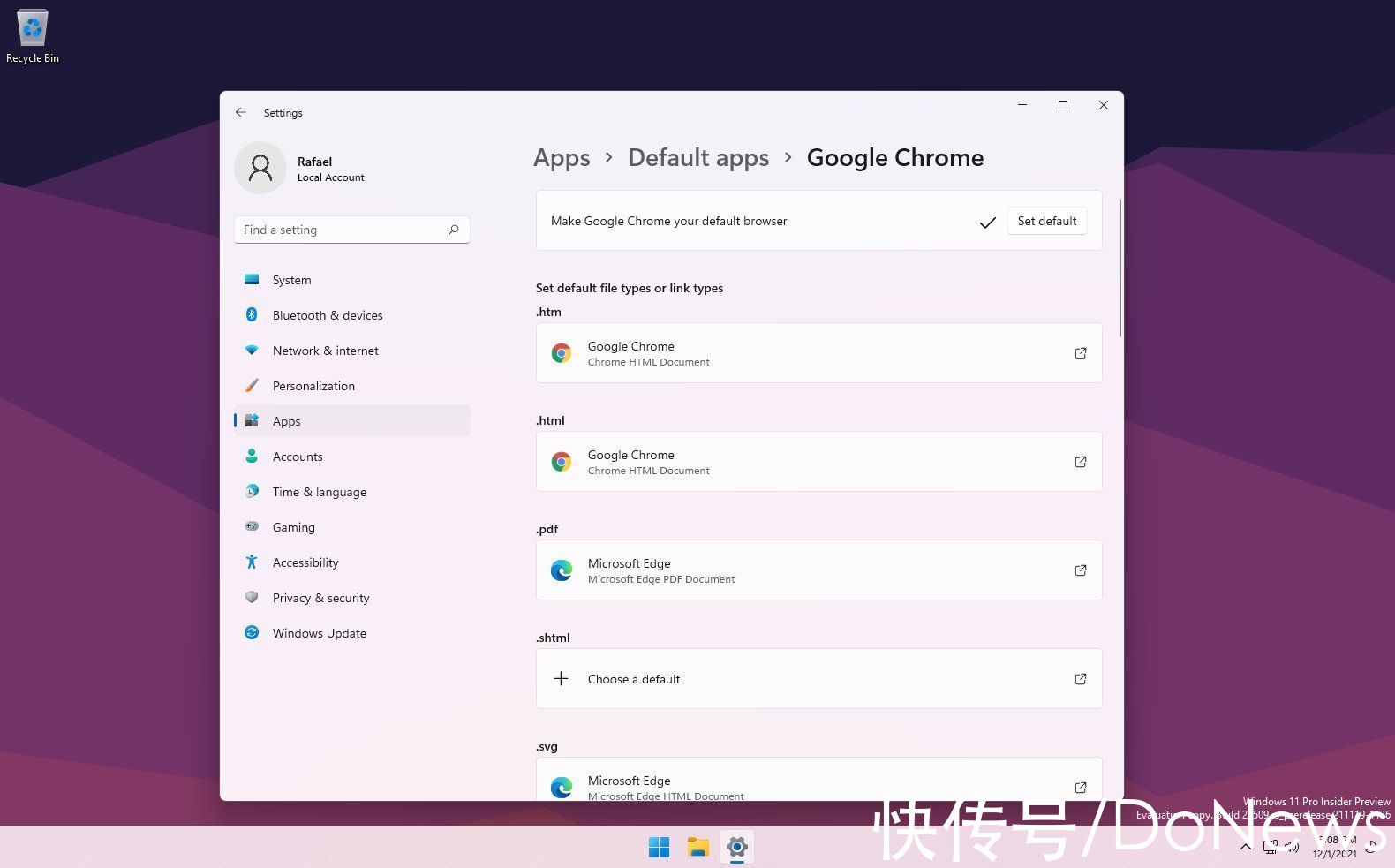
Task: Open external link icon for .svg
Action: (1080, 788)
